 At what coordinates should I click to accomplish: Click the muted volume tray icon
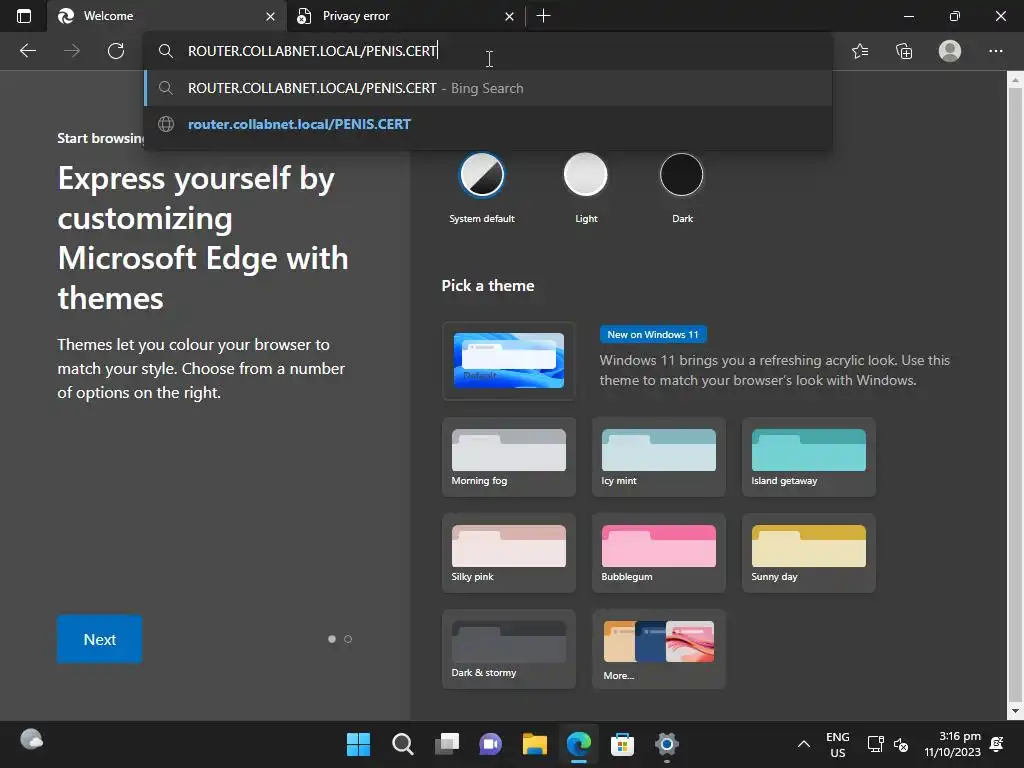[901, 744]
